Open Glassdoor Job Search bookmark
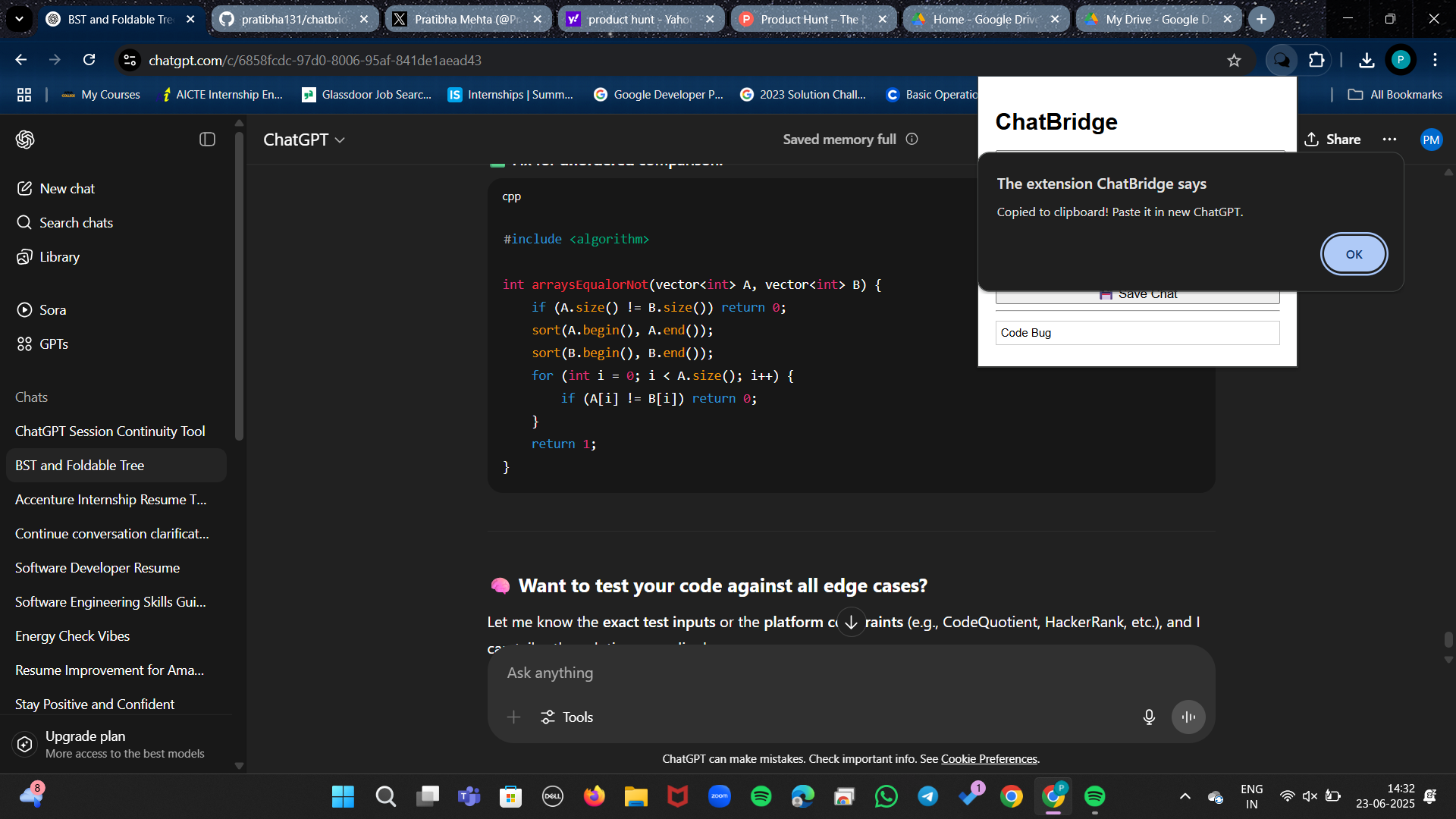This screenshot has width=1456, height=819. pyautogui.click(x=367, y=95)
